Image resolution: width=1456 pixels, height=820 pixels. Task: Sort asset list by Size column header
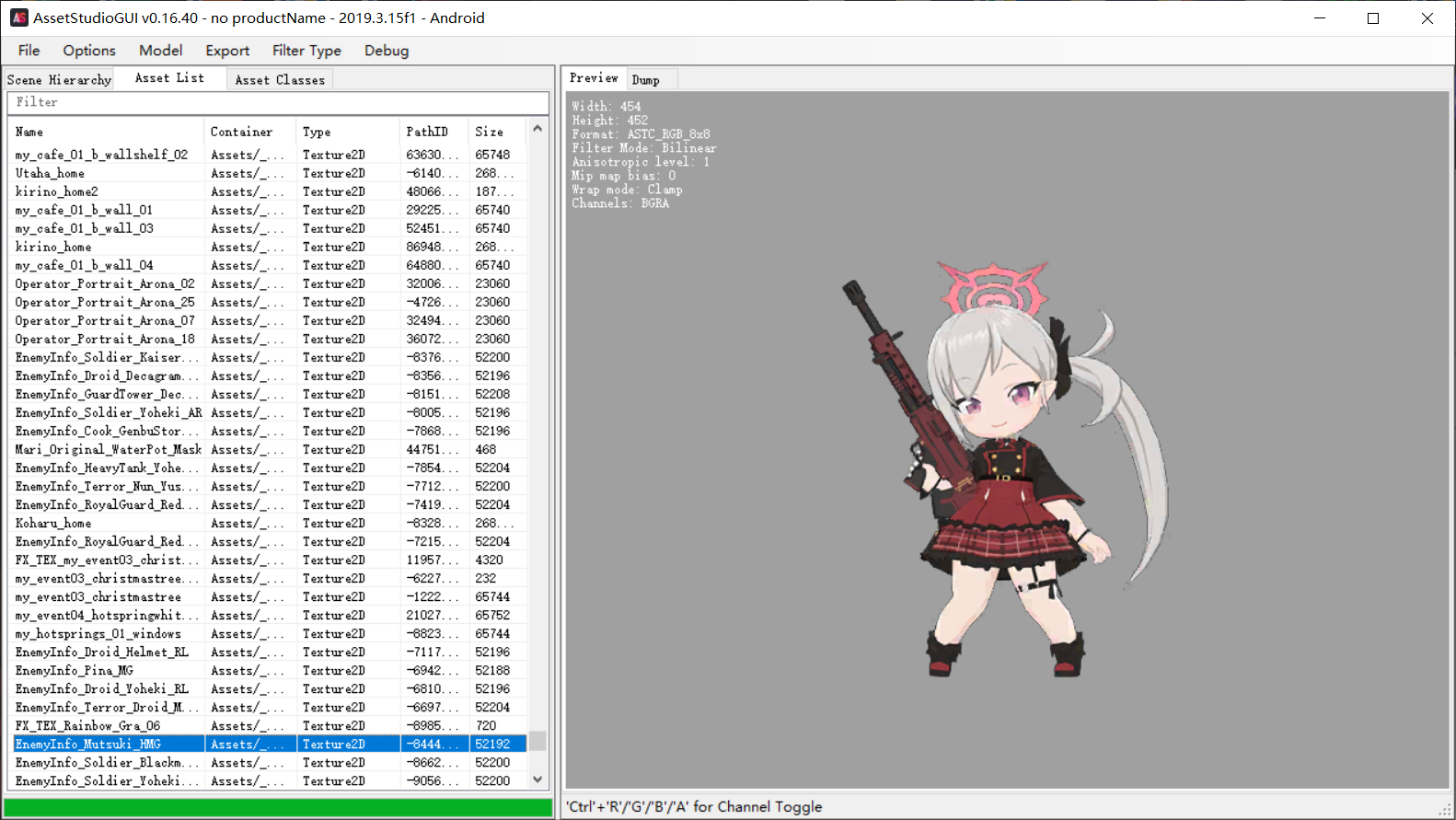coord(496,132)
